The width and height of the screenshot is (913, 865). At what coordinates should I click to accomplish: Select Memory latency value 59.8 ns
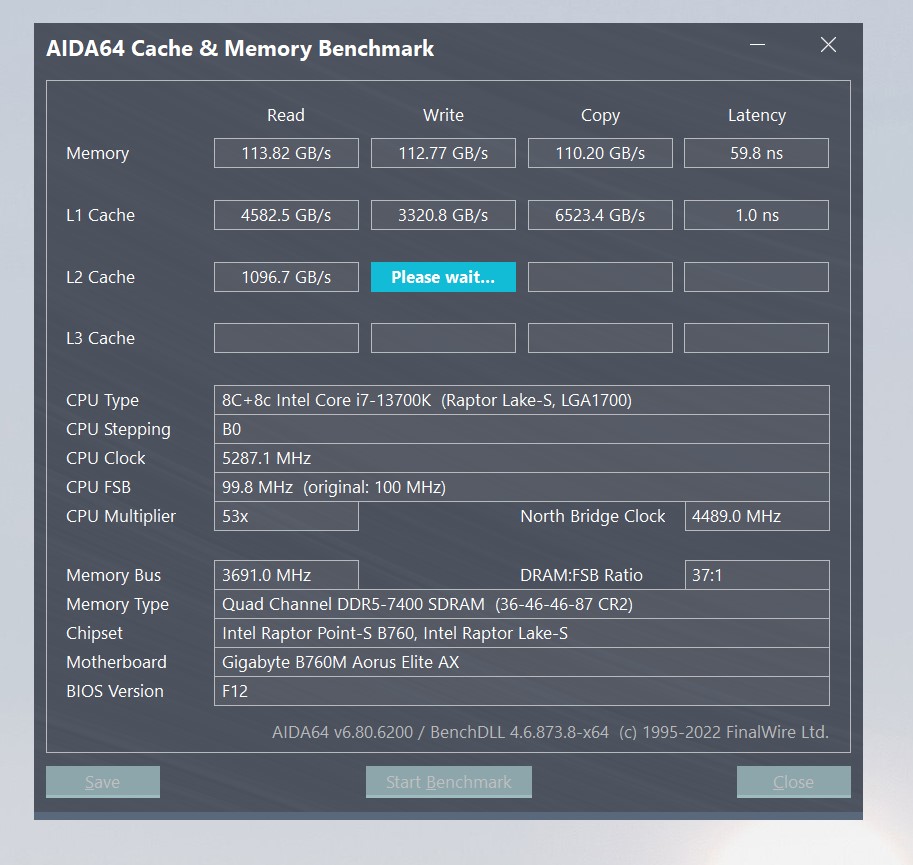click(x=756, y=153)
